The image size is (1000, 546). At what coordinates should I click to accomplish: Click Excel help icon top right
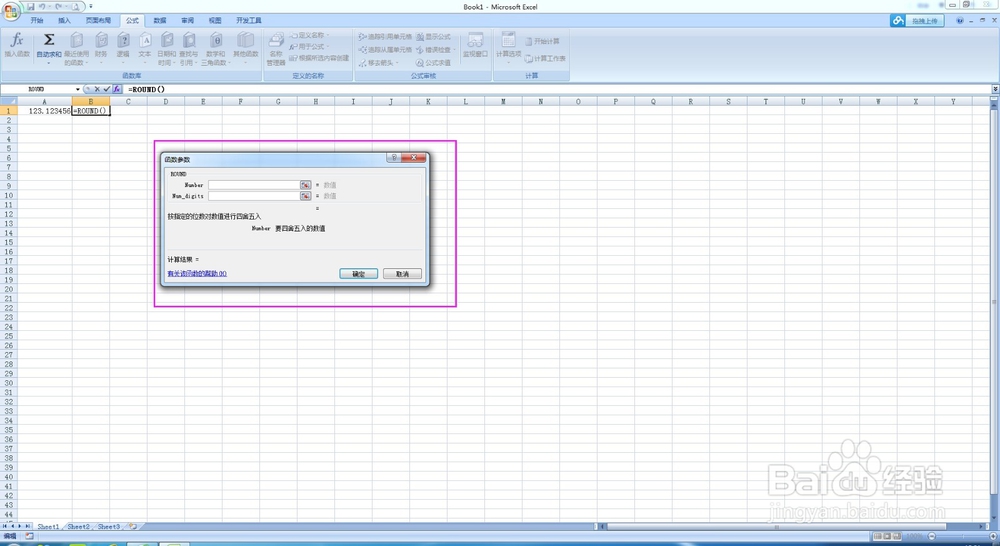click(960, 20)
